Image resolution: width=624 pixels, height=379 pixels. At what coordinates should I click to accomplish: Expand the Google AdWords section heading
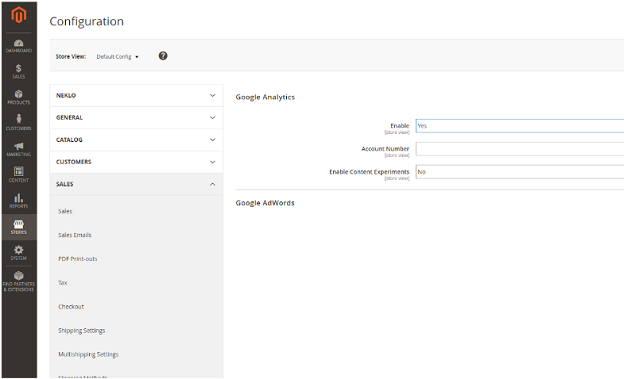[x=265, y=203]
